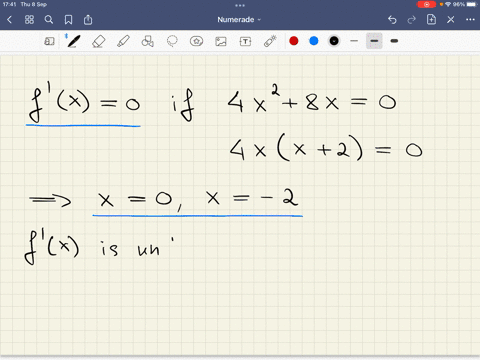The width and height of the screenshot is (480, 360).
Task: Choose the medium stroke width
Action: (374, 41)
